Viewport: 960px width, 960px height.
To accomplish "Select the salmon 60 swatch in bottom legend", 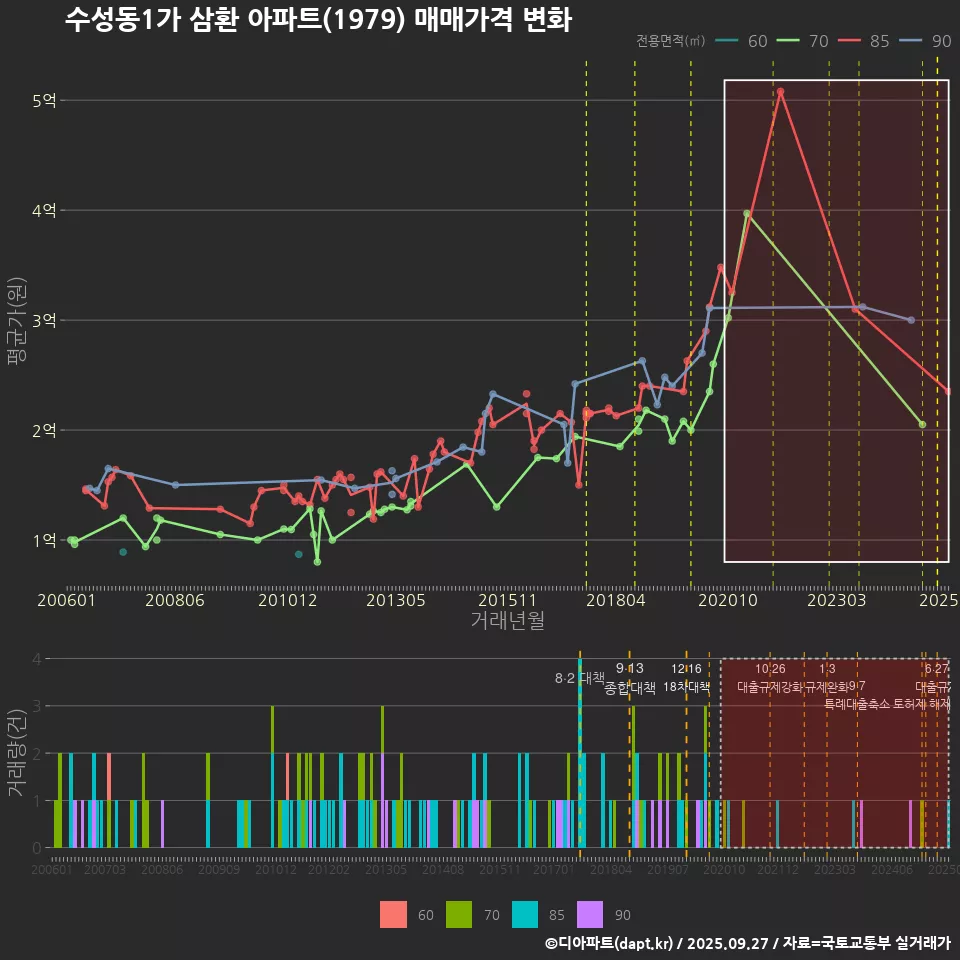I will 393,914.
